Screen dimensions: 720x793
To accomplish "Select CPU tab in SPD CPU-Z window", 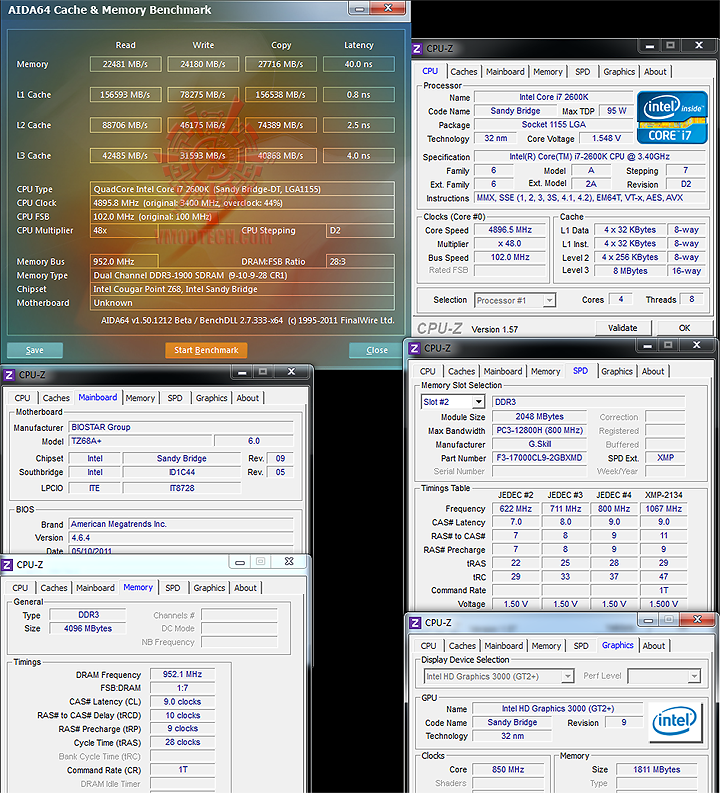I will pyautogui.click(x=427, y=372).
